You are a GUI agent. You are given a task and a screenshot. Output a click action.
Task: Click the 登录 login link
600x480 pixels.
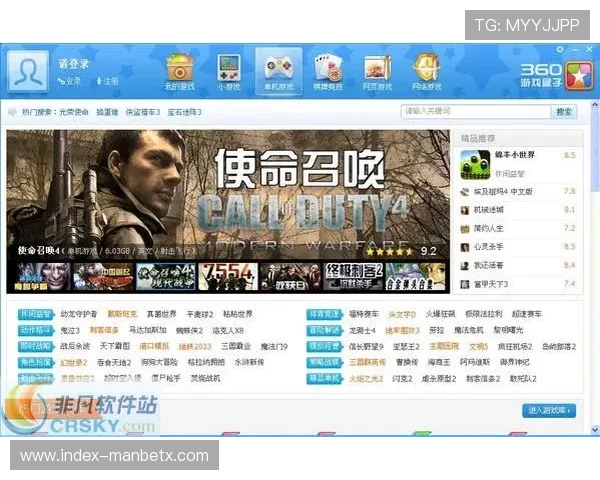(69, 81)
